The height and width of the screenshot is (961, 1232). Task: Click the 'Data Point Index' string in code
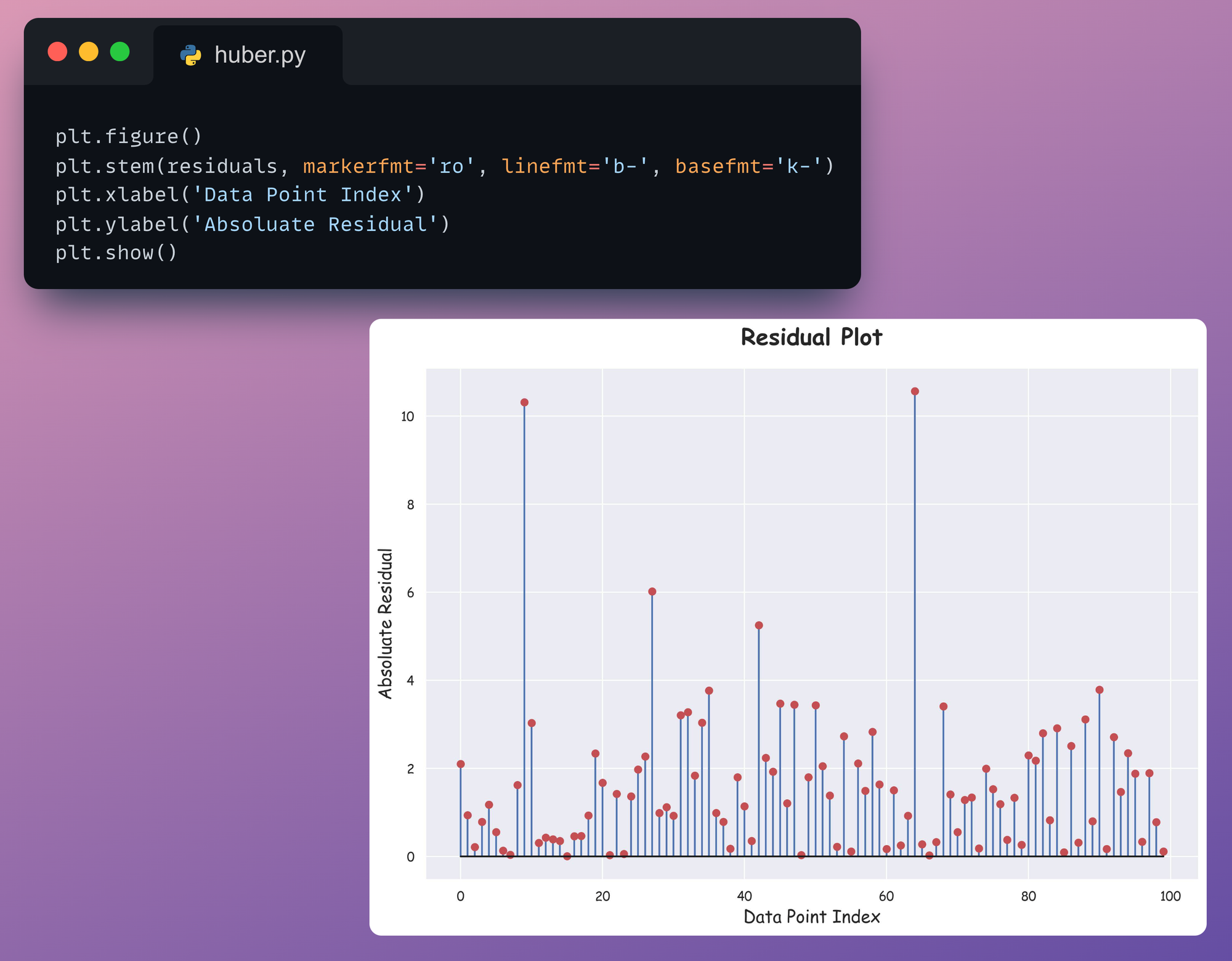pos(302,195)
